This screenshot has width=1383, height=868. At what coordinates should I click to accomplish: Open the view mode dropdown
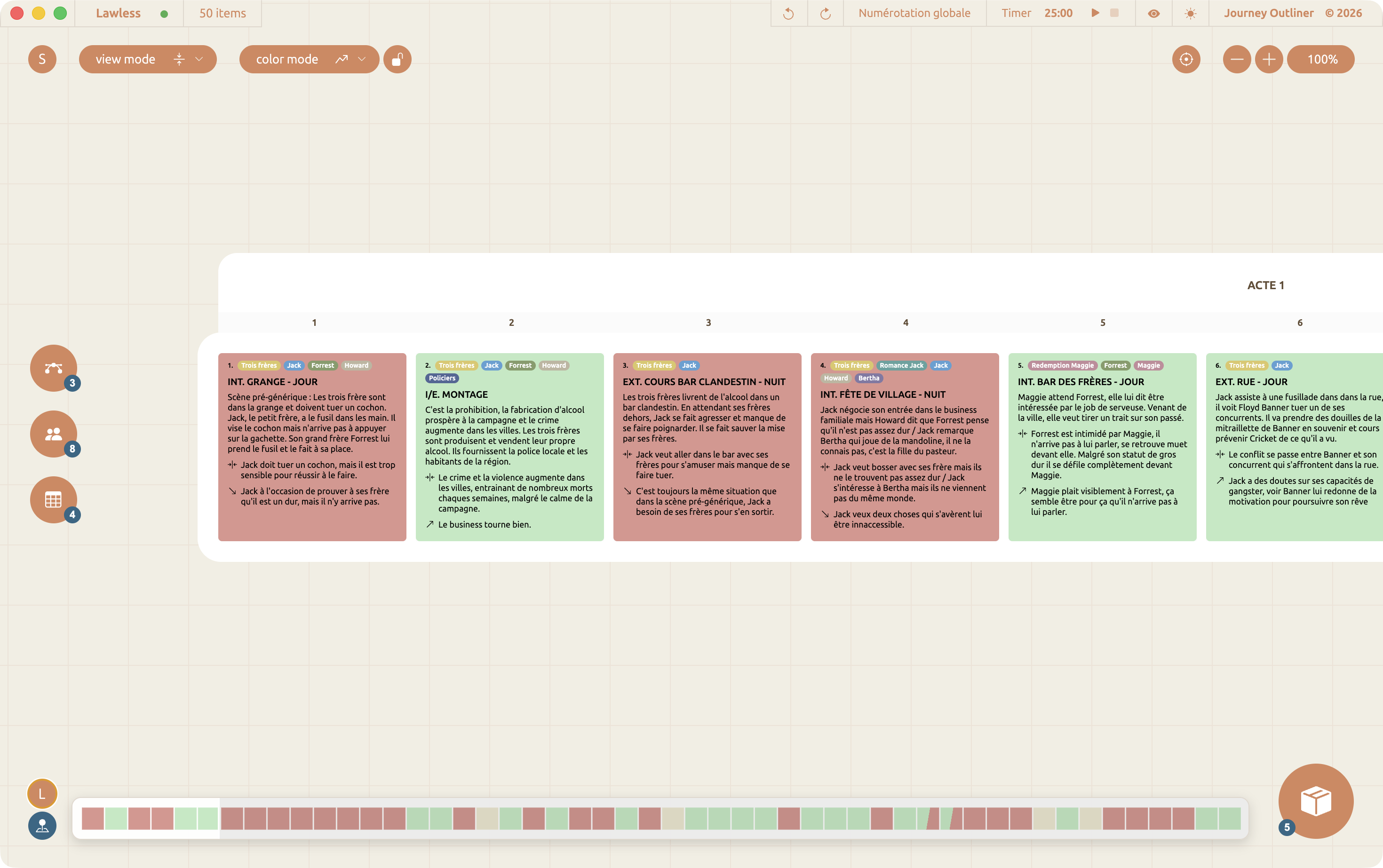point(148,59)
